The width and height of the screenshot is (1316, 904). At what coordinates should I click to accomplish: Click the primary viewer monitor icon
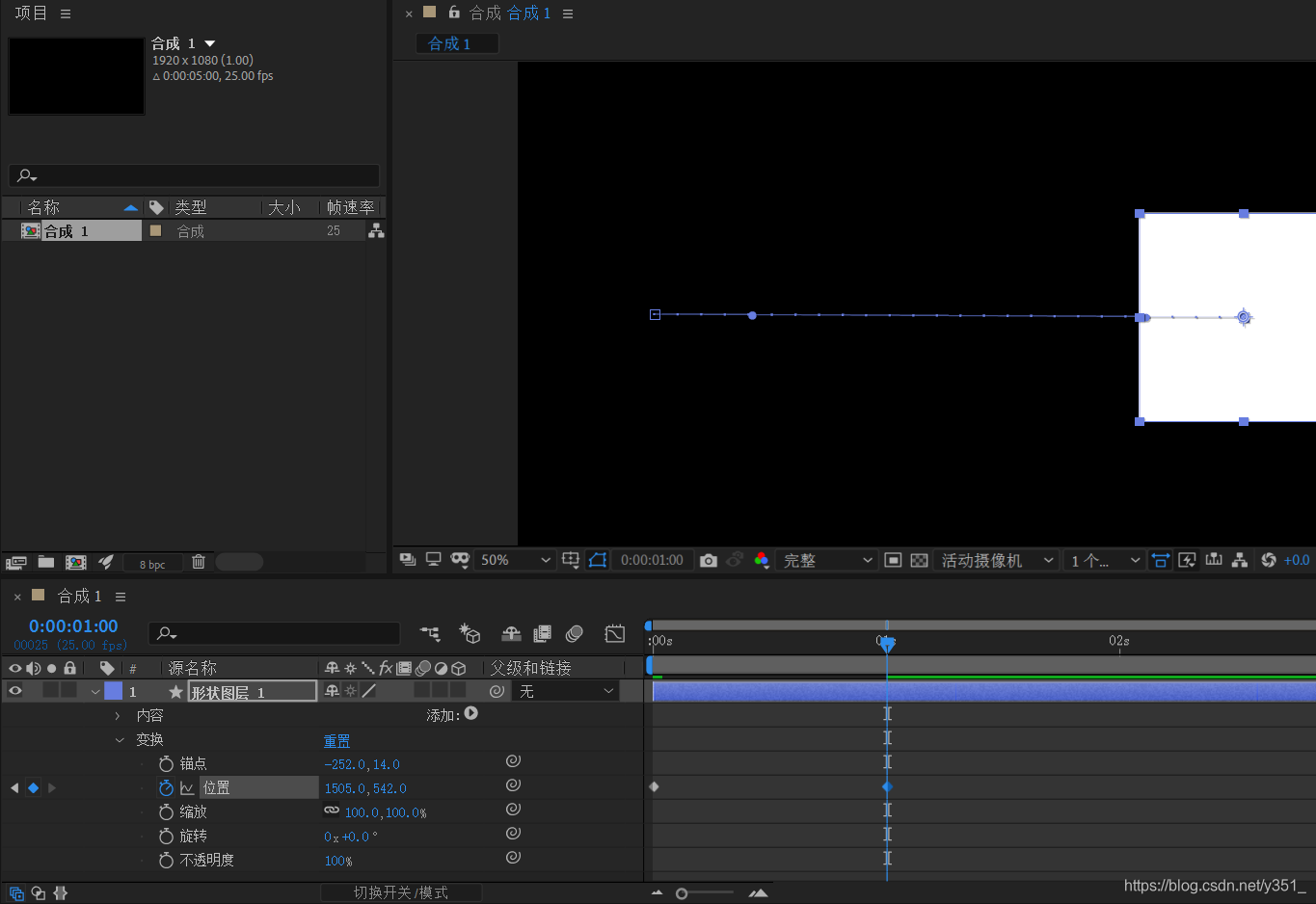(434, 560)
